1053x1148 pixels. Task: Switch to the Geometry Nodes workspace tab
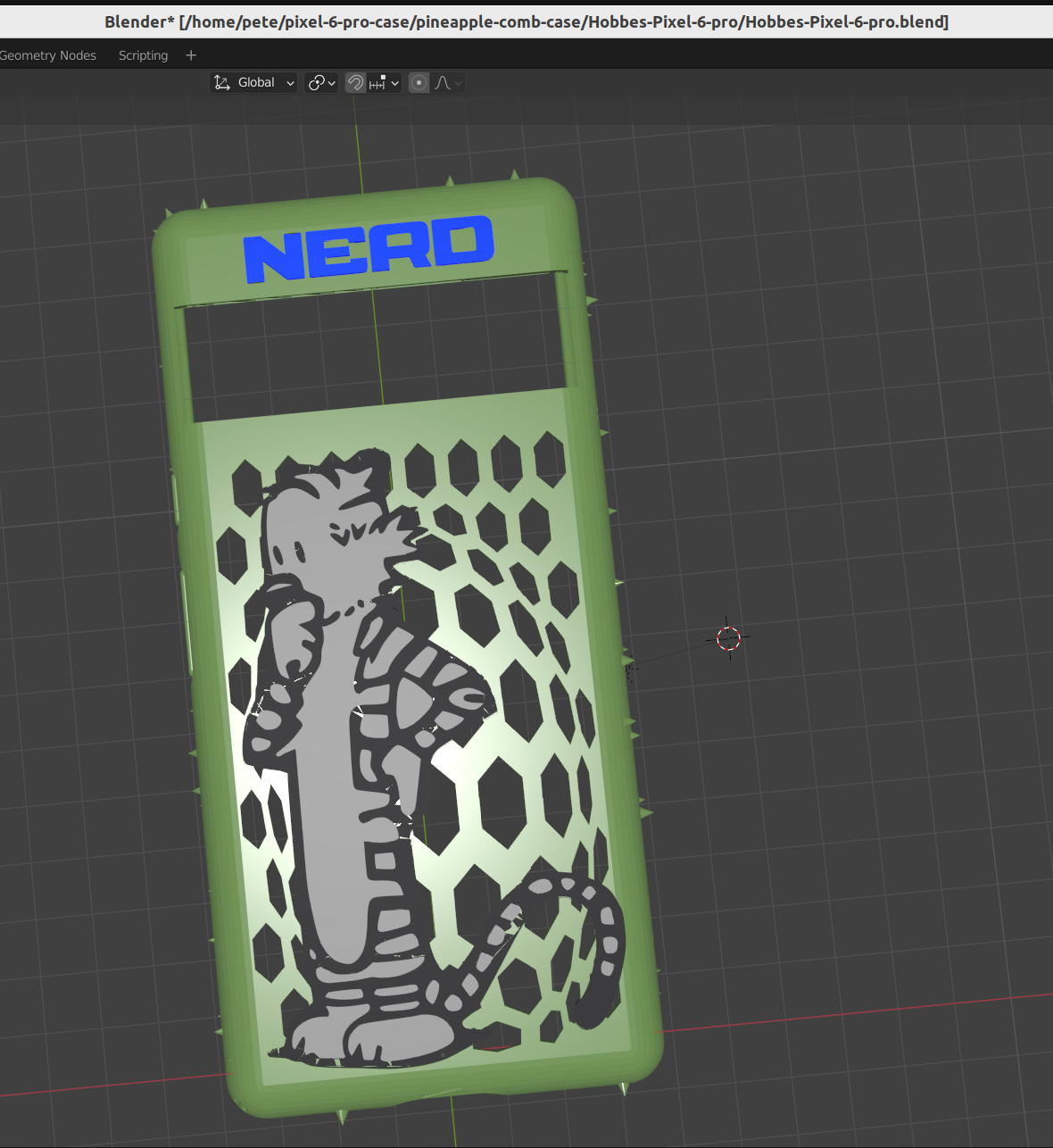tap(48, 55)
